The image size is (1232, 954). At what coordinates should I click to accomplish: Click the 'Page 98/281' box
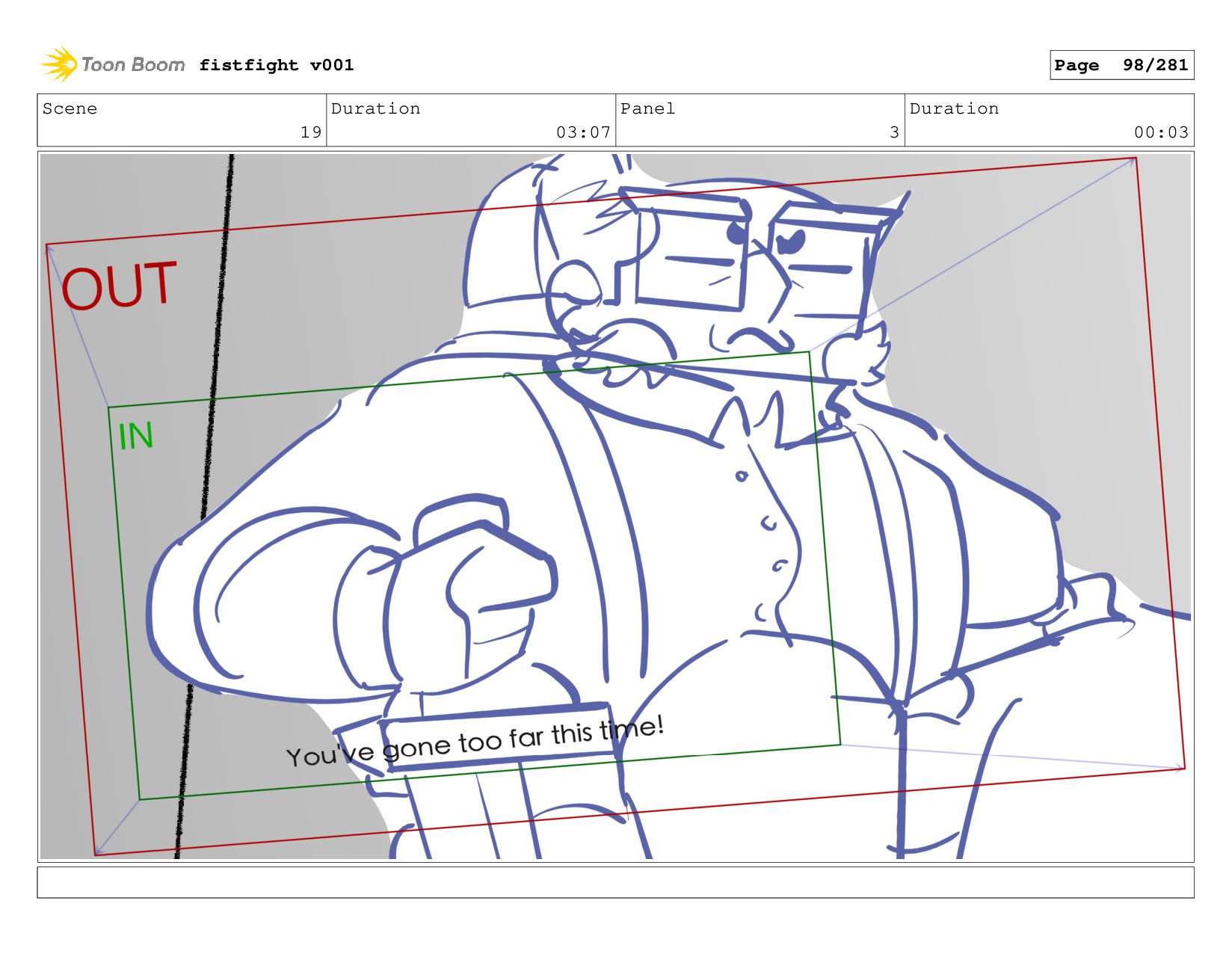point(1121,65)
